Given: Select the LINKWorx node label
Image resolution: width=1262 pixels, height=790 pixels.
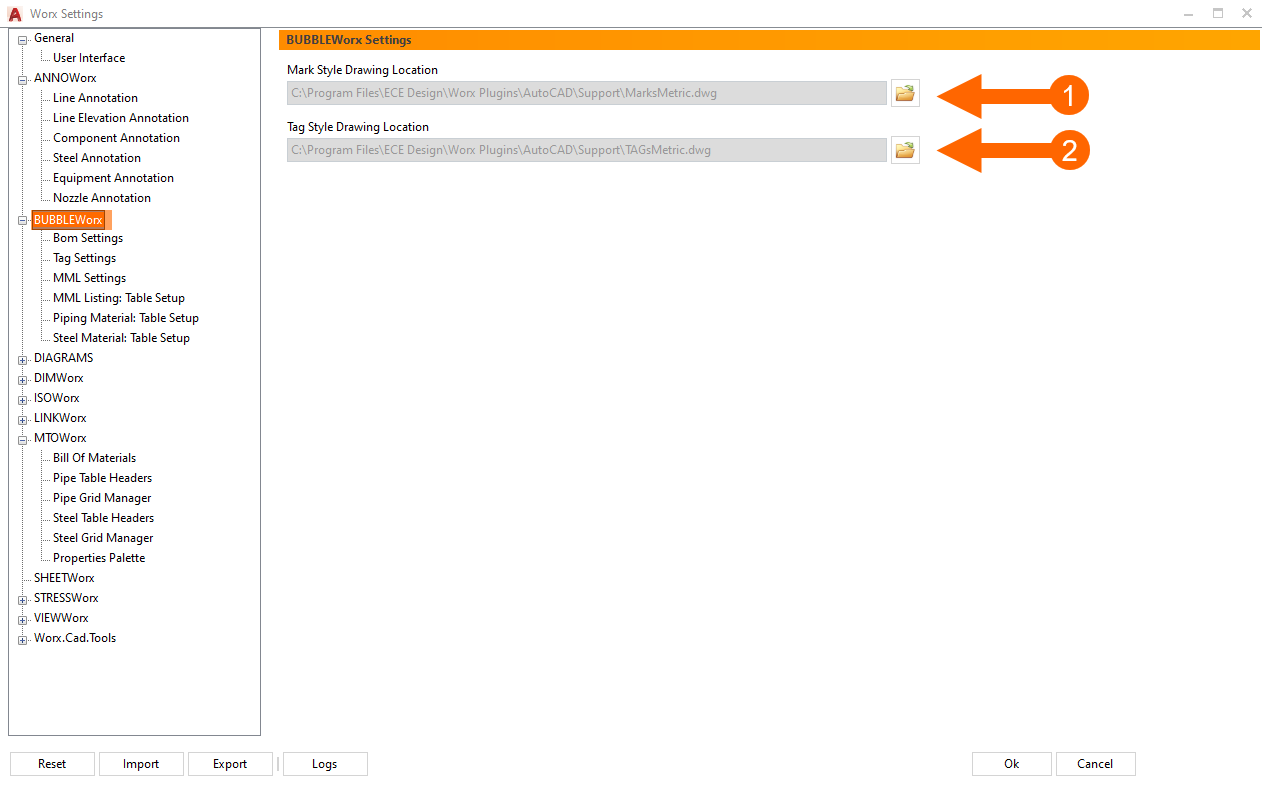Looking at the screenshot, I should [x=60, y=418].
